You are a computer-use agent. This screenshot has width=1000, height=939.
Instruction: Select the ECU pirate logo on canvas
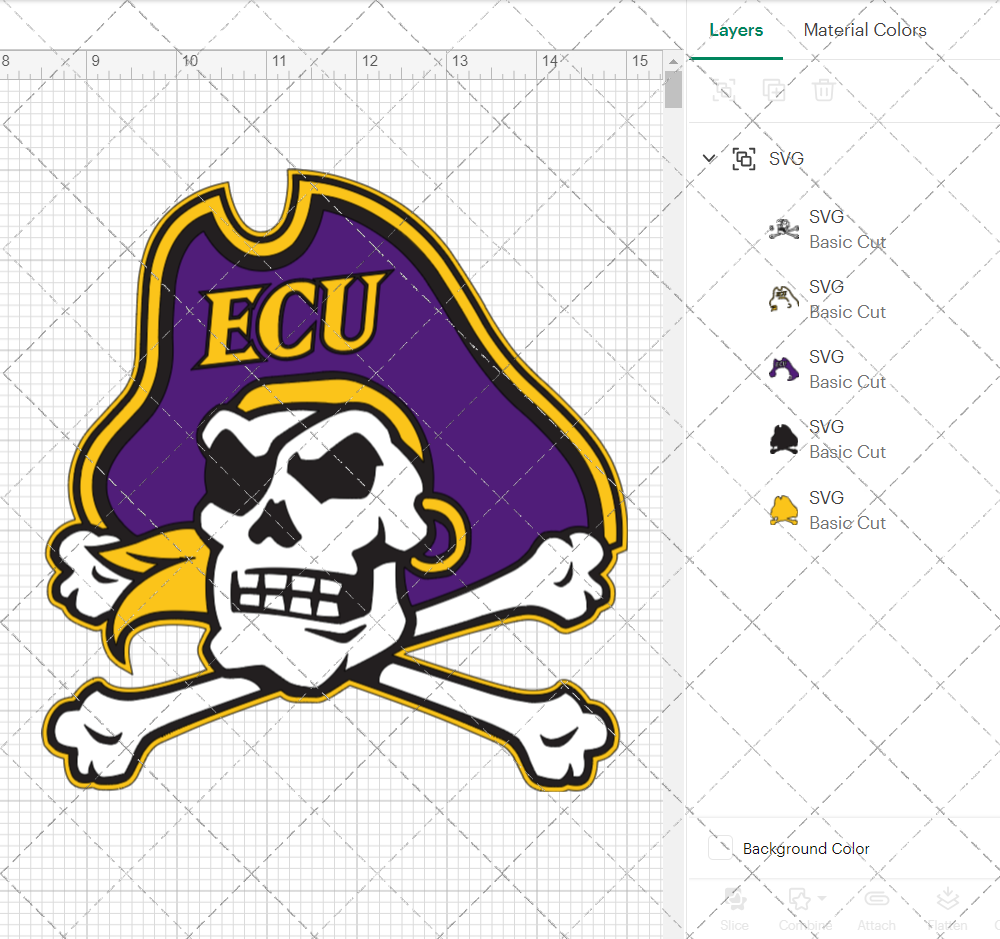click(x=335, y=481)
